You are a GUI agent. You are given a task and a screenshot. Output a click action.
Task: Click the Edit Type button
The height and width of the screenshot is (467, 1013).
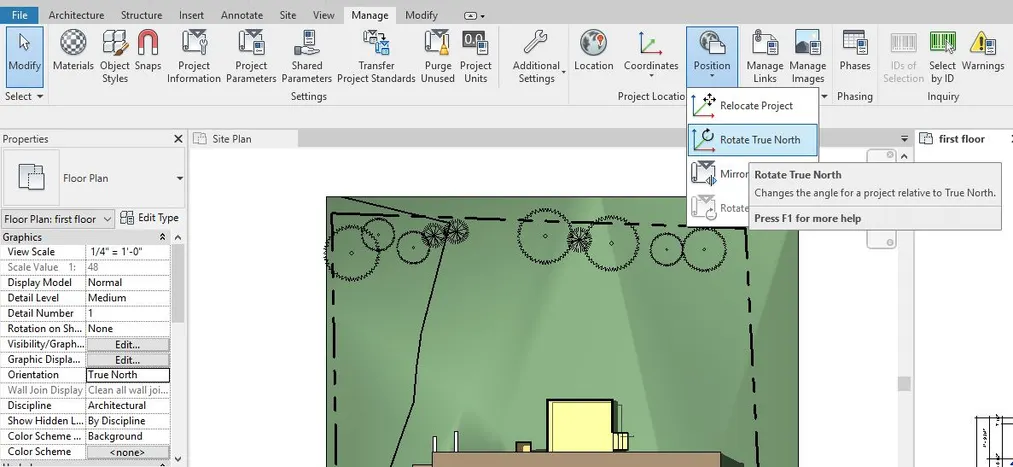(x=150, y=218)
